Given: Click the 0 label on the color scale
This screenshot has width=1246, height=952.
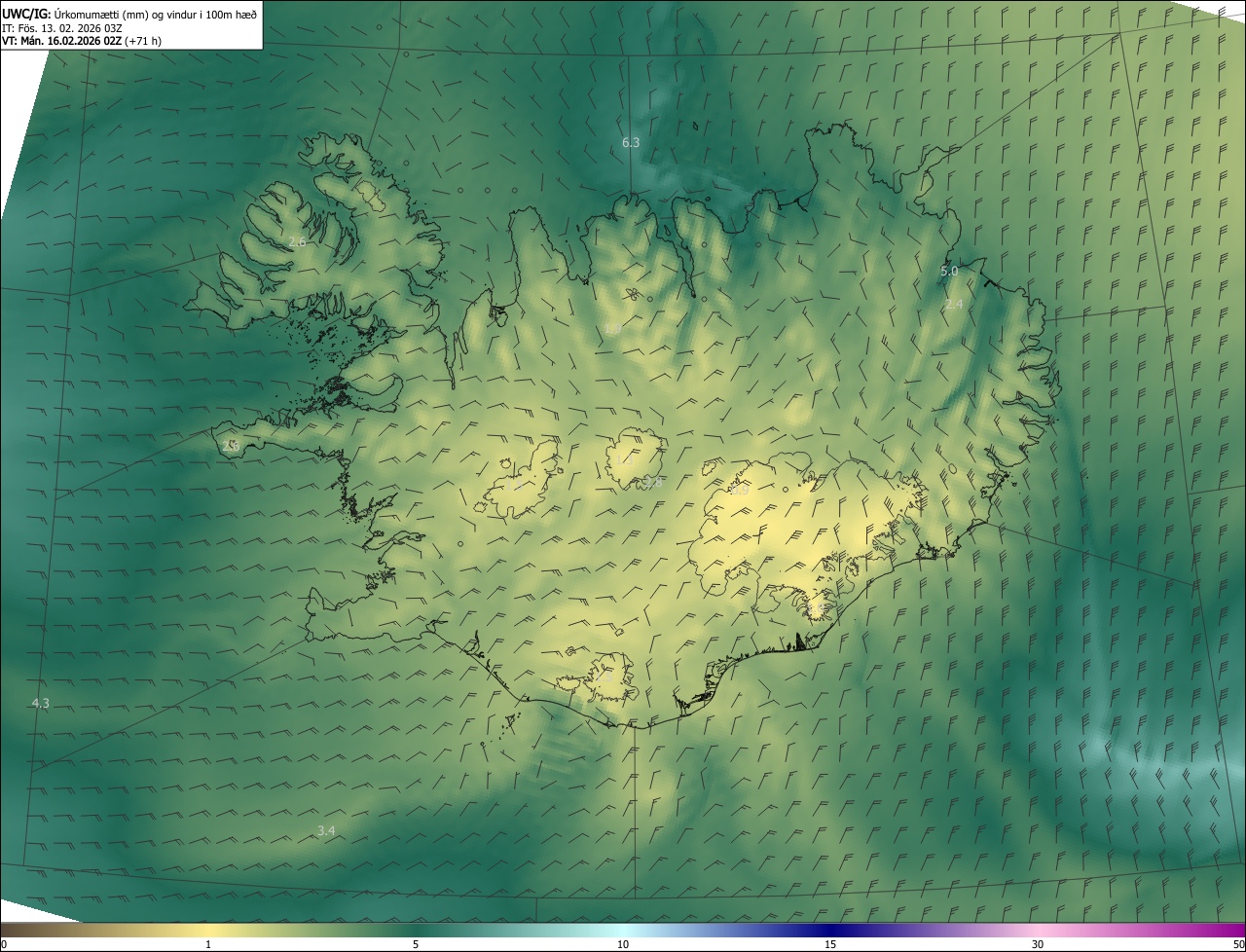Looking at the screenshot, I should point(4,944).
